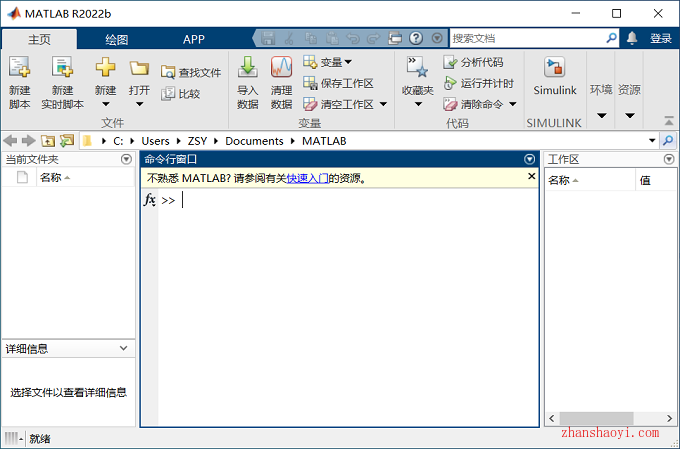
Task: Open the 清除命令 dropdown arrow
Action: [513, 104]
